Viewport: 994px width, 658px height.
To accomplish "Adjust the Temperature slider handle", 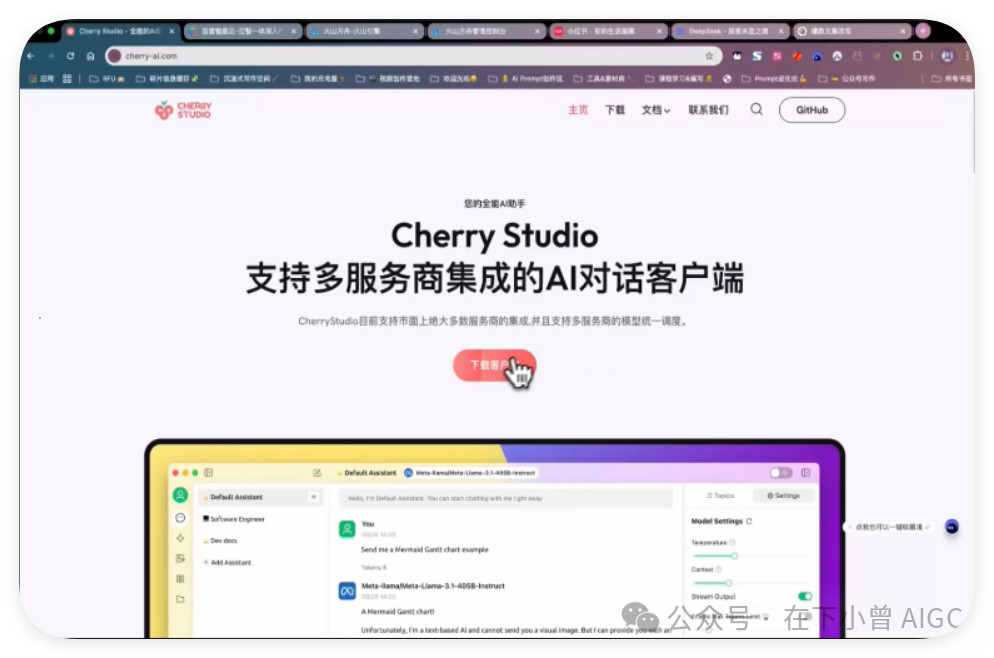I will coord(734,556).
